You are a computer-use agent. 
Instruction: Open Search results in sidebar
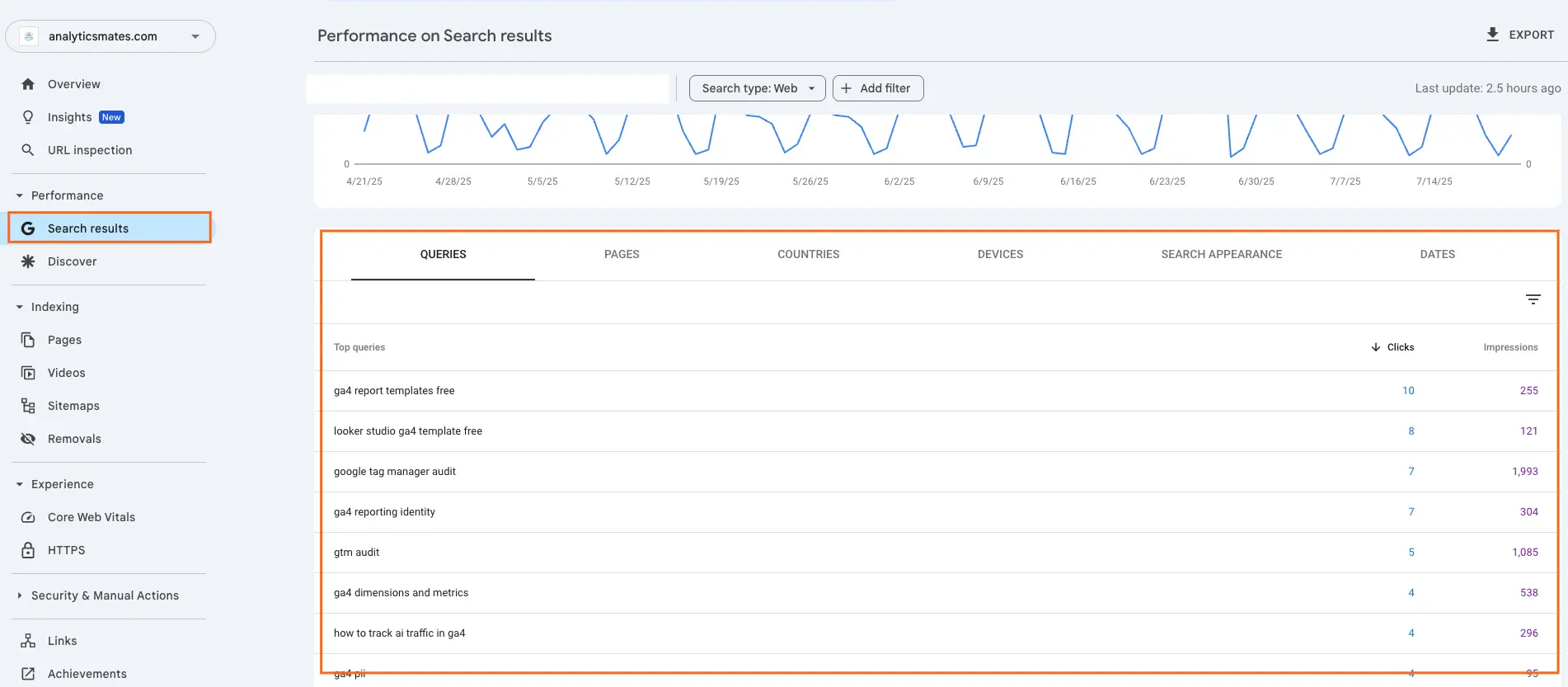click(110, 228)
